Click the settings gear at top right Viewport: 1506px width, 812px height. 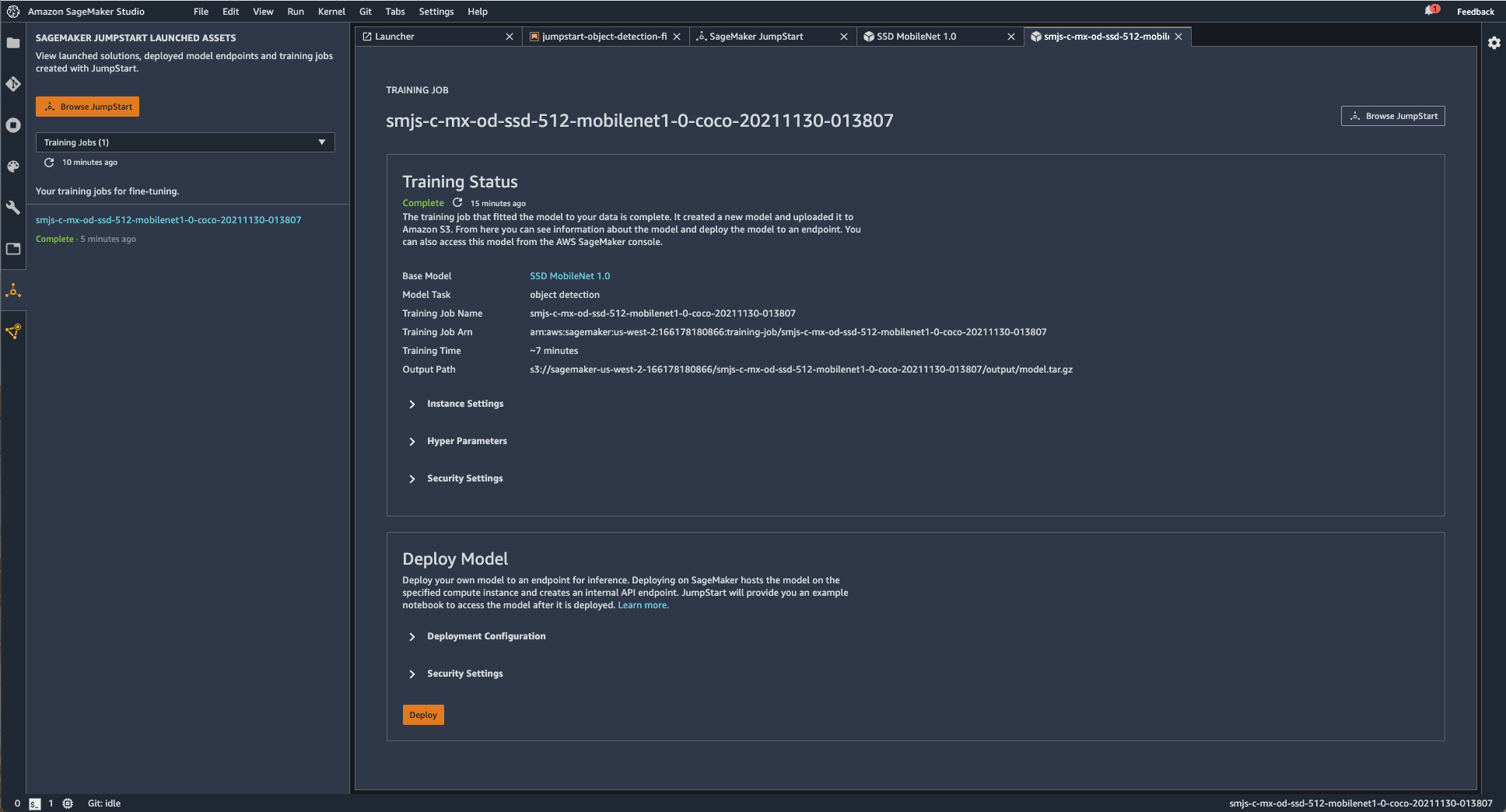[x=1494, y=43]
